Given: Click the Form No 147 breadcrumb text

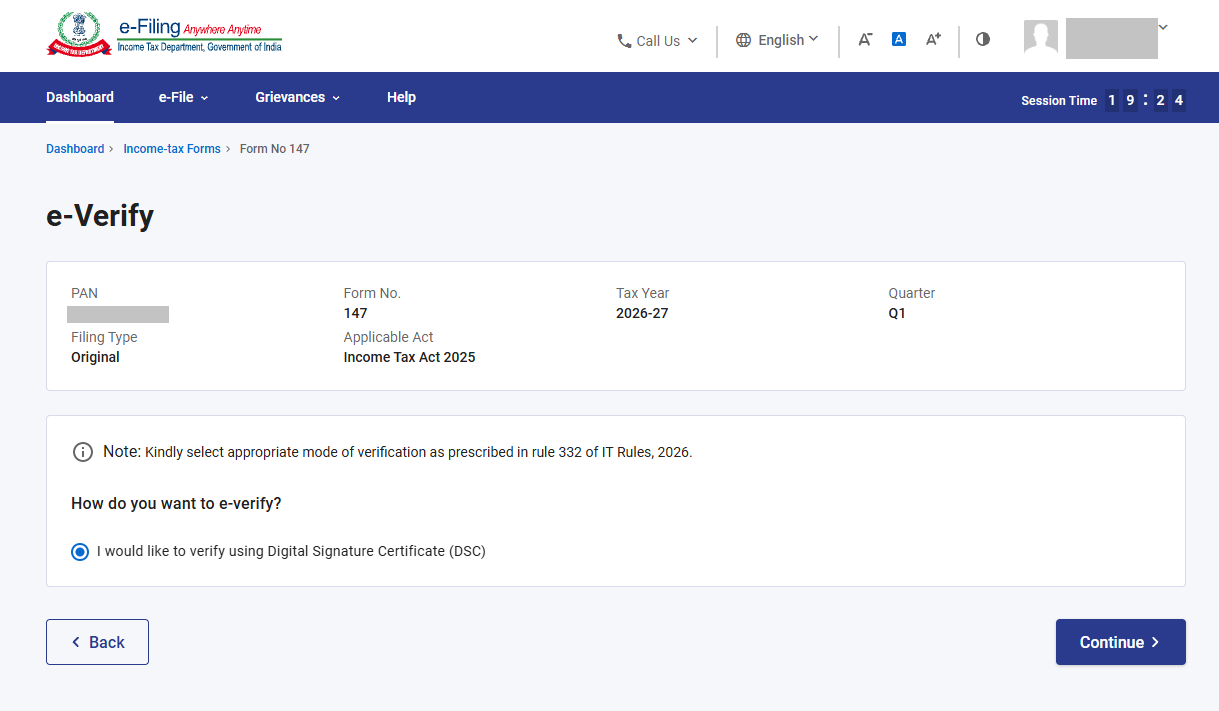Looking at the screenshot, I should click(x=275, y=149).
